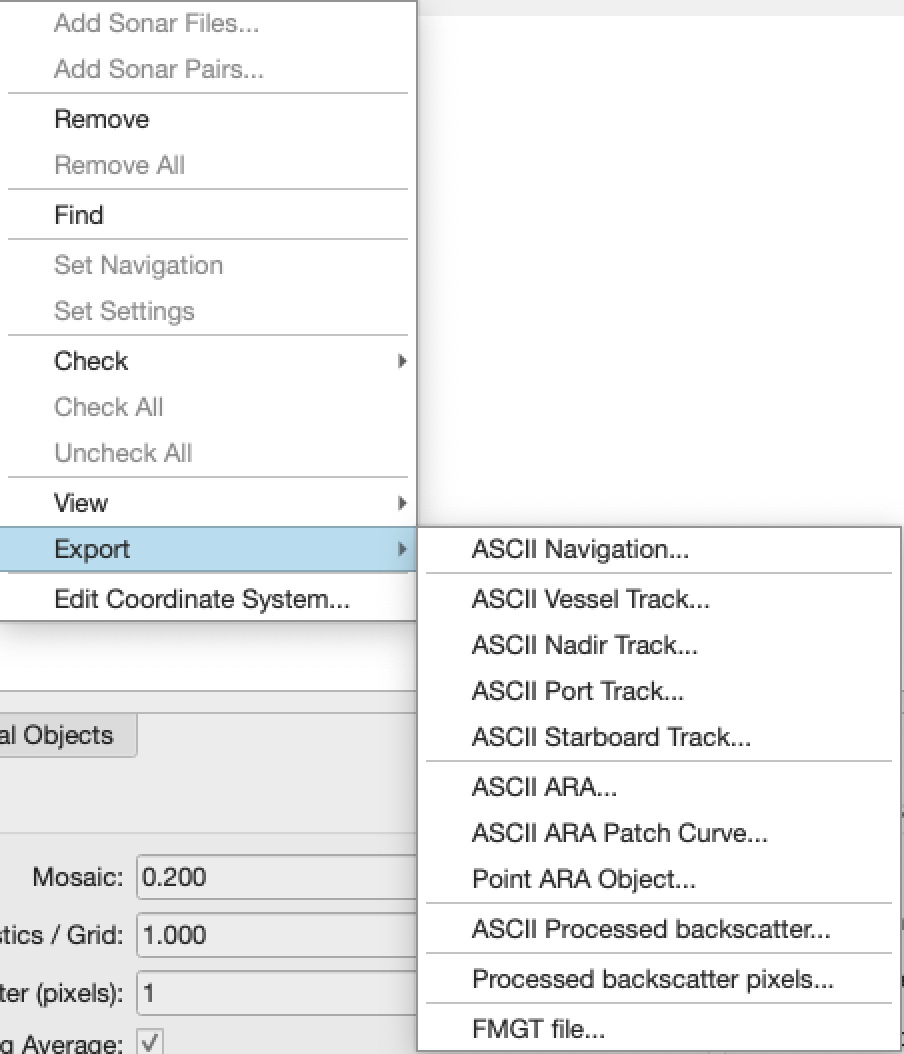Click the Mosaic resolution input field

pyautogui.click(x=275, y=878)
